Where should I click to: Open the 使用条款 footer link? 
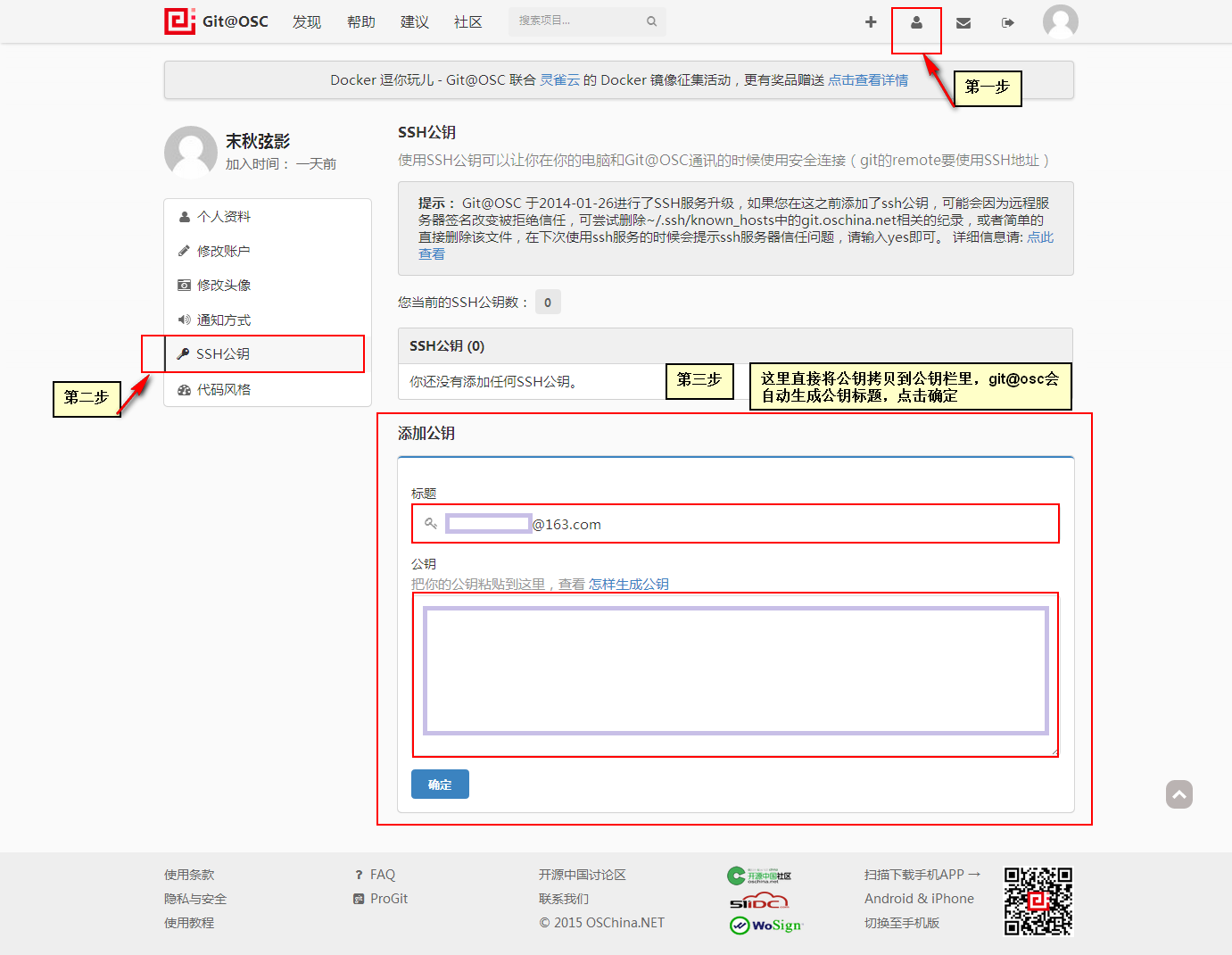tap(189, 876)
